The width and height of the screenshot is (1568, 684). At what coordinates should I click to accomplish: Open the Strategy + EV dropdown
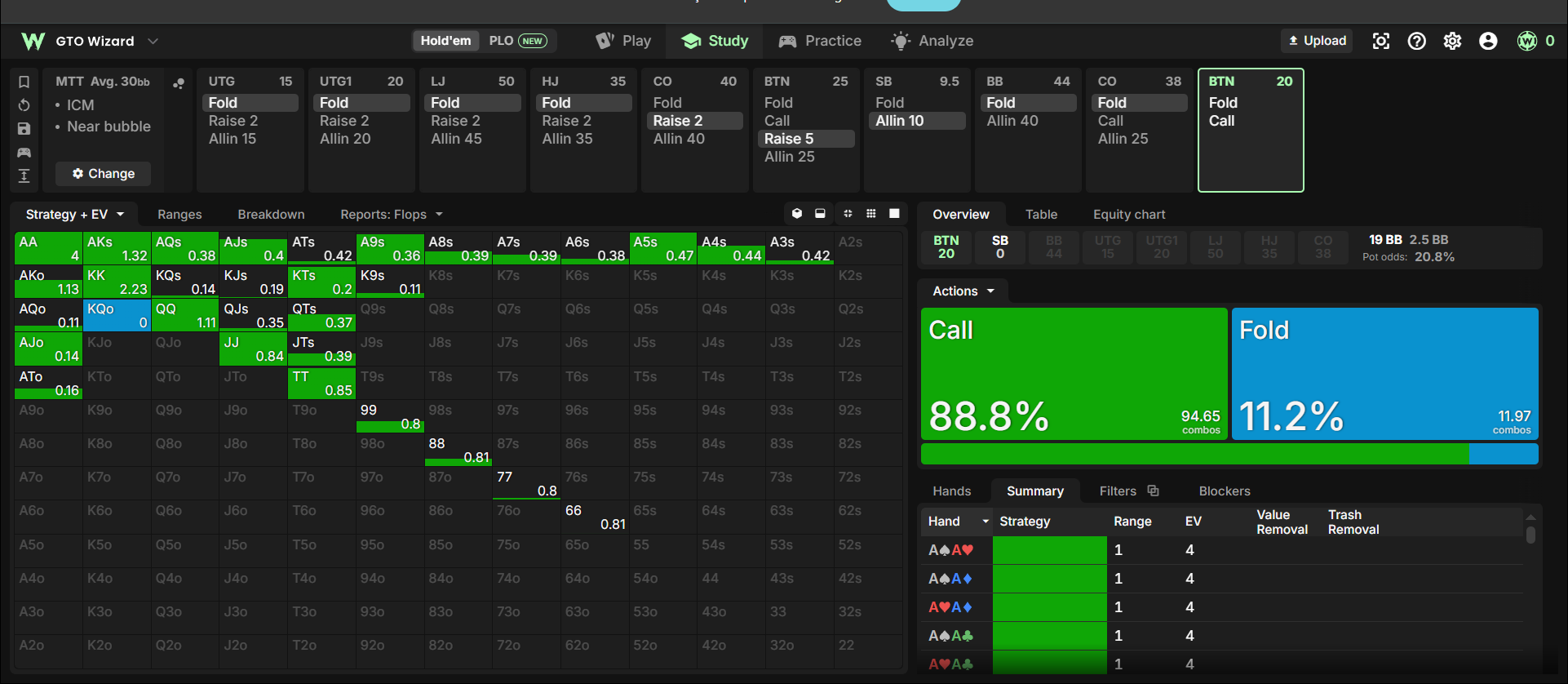point(74,214)
